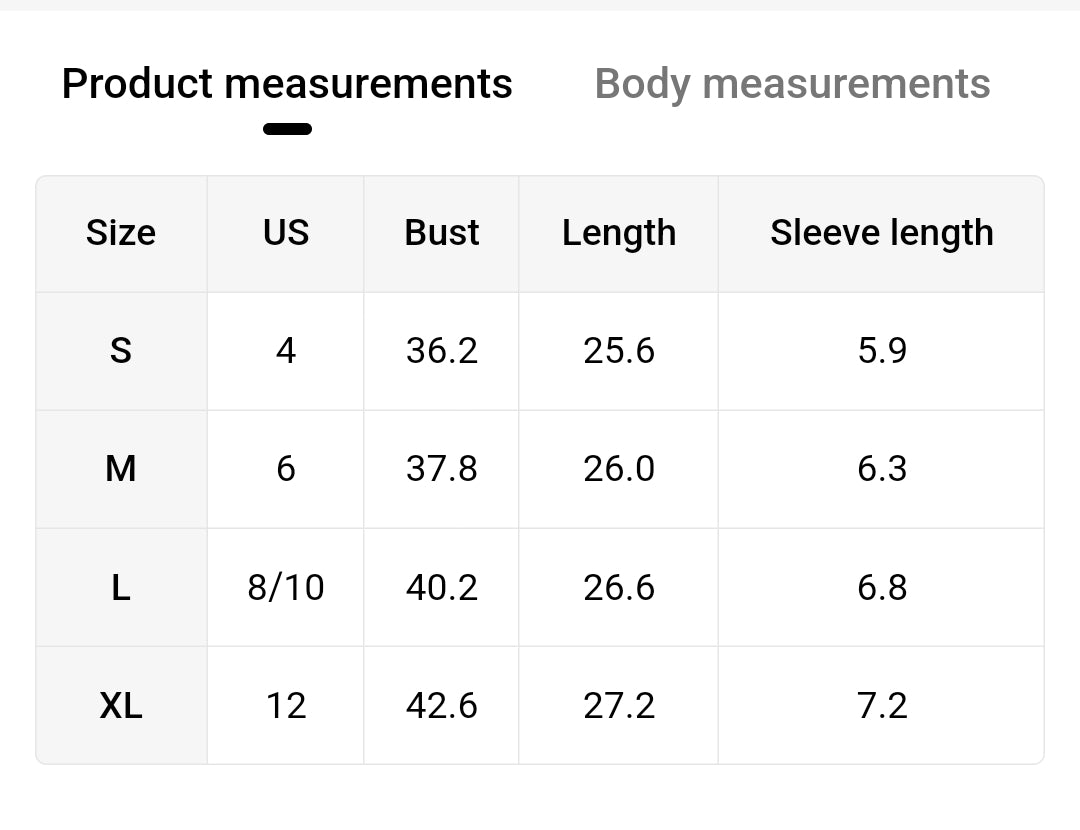Click the Bust column header
Screen dimensions: 1080x830
point(441,233)
